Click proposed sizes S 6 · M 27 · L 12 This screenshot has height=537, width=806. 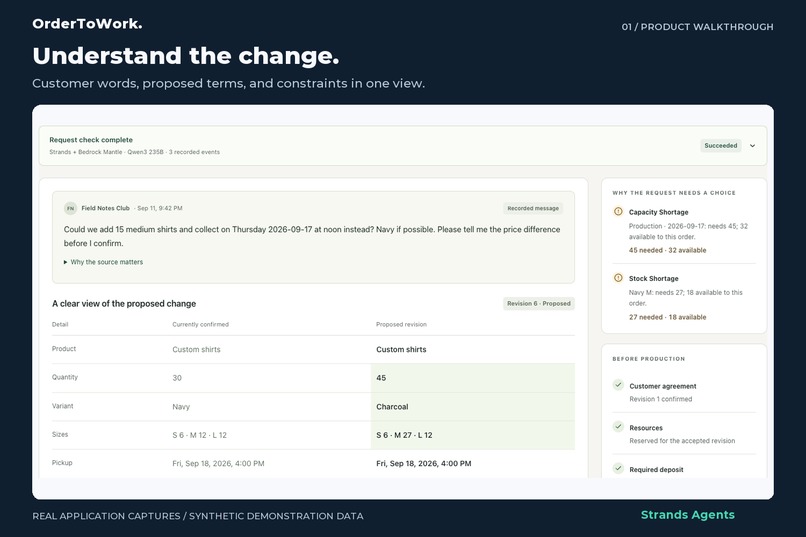pyautogui.click(x=404, y=435)
